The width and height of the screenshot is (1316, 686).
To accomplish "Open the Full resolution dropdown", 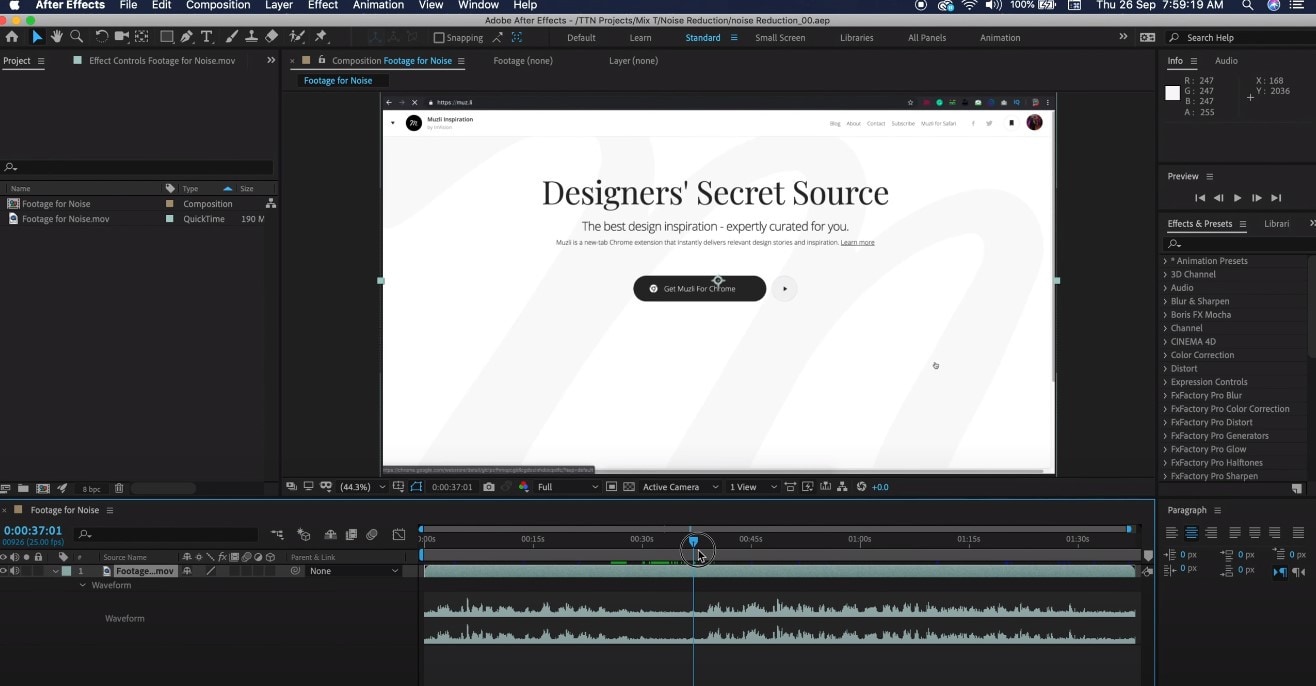I will coord(568,487).
